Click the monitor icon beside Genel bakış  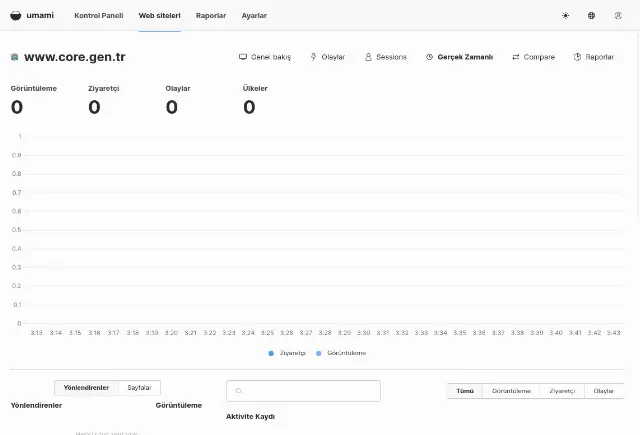pyautogui.click(x=243, y=57)
